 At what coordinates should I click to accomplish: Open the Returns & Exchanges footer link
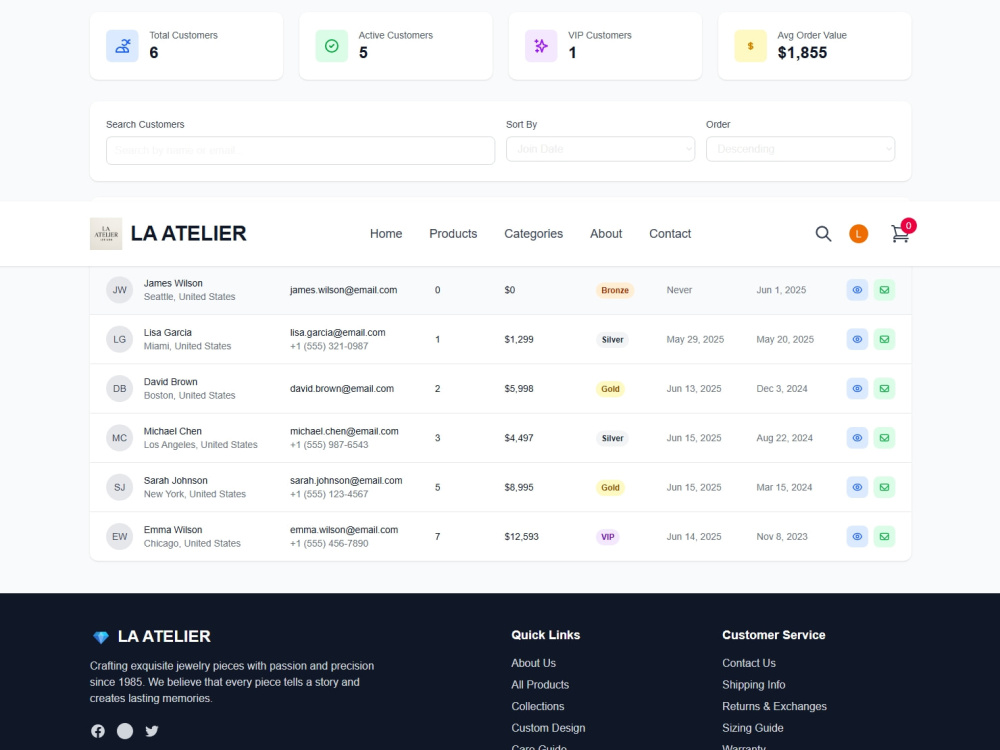tap(774, 707)
